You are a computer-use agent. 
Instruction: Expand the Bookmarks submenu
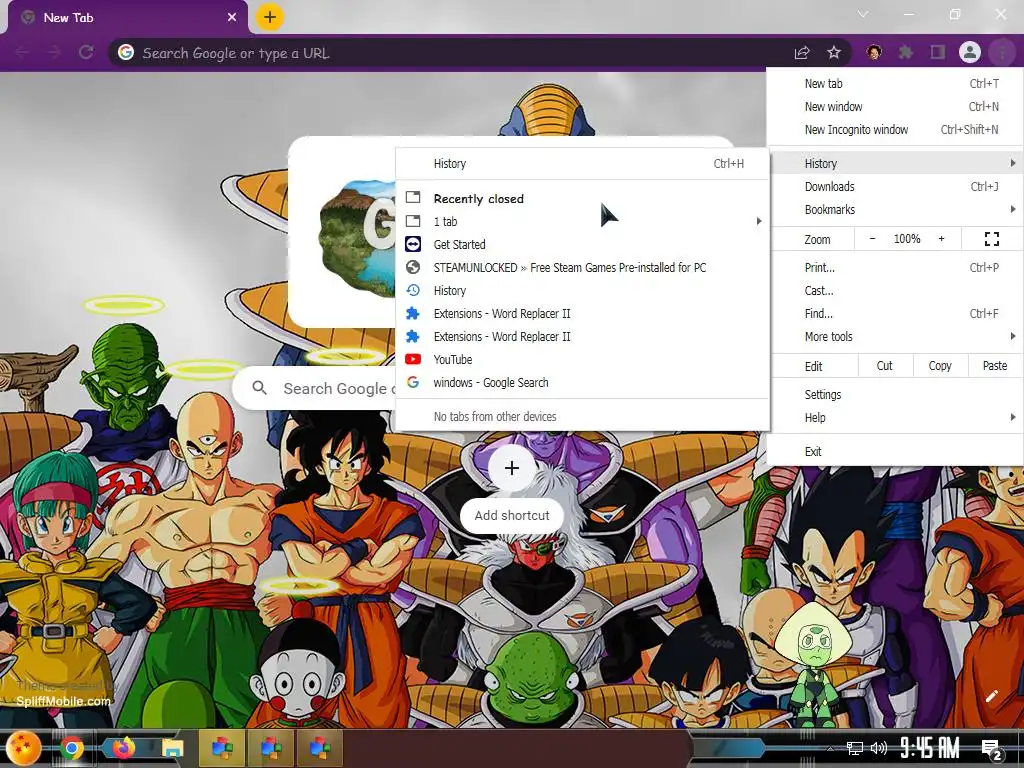895,210
